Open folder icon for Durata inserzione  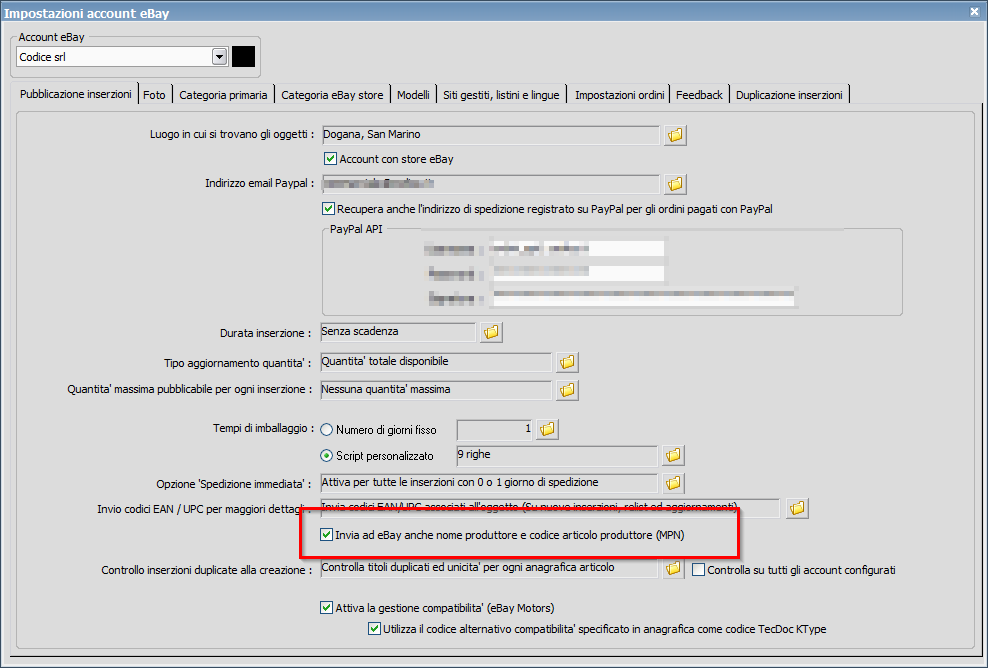(x=491, y=331)
